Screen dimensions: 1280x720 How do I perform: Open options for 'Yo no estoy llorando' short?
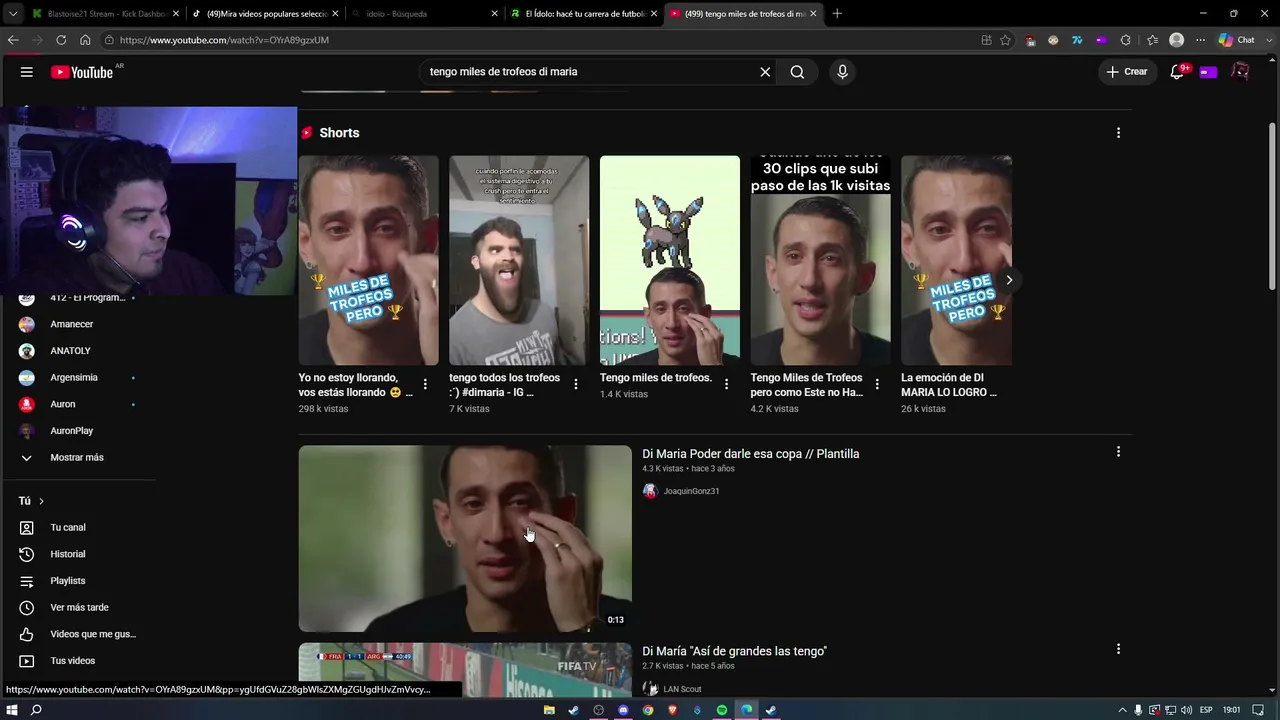coord(425,384)
